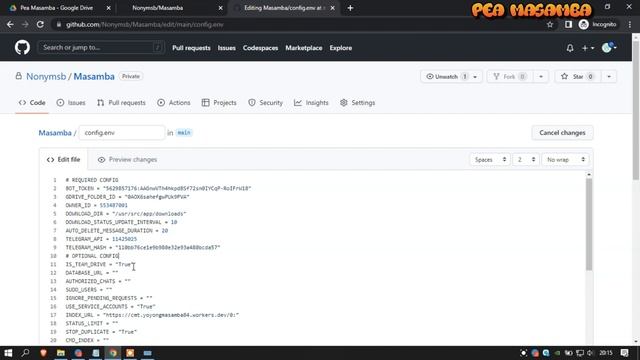Toggle the Chrome side panel icon
This screenshot has width=640, height=360.
click(568, 24)
